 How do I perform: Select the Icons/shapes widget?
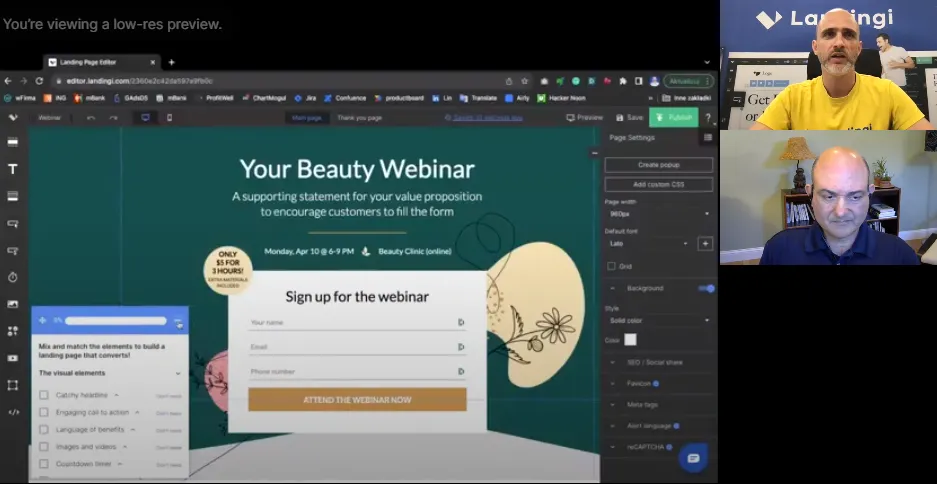click(13, 331)
